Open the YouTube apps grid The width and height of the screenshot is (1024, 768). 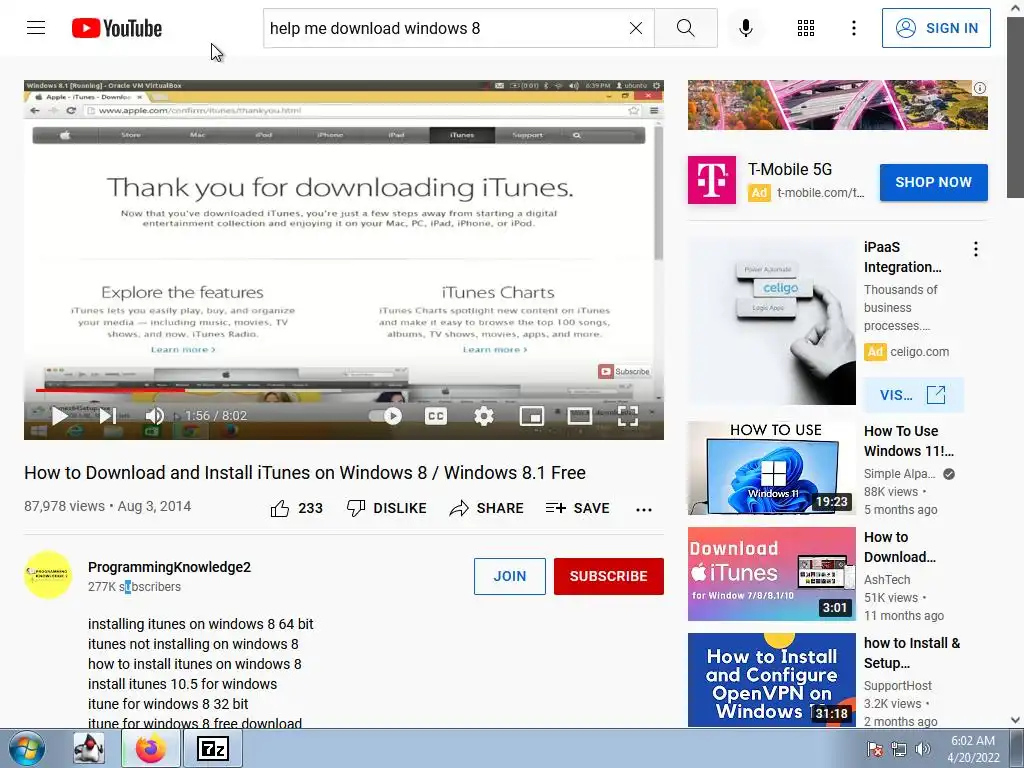(806, 28)
